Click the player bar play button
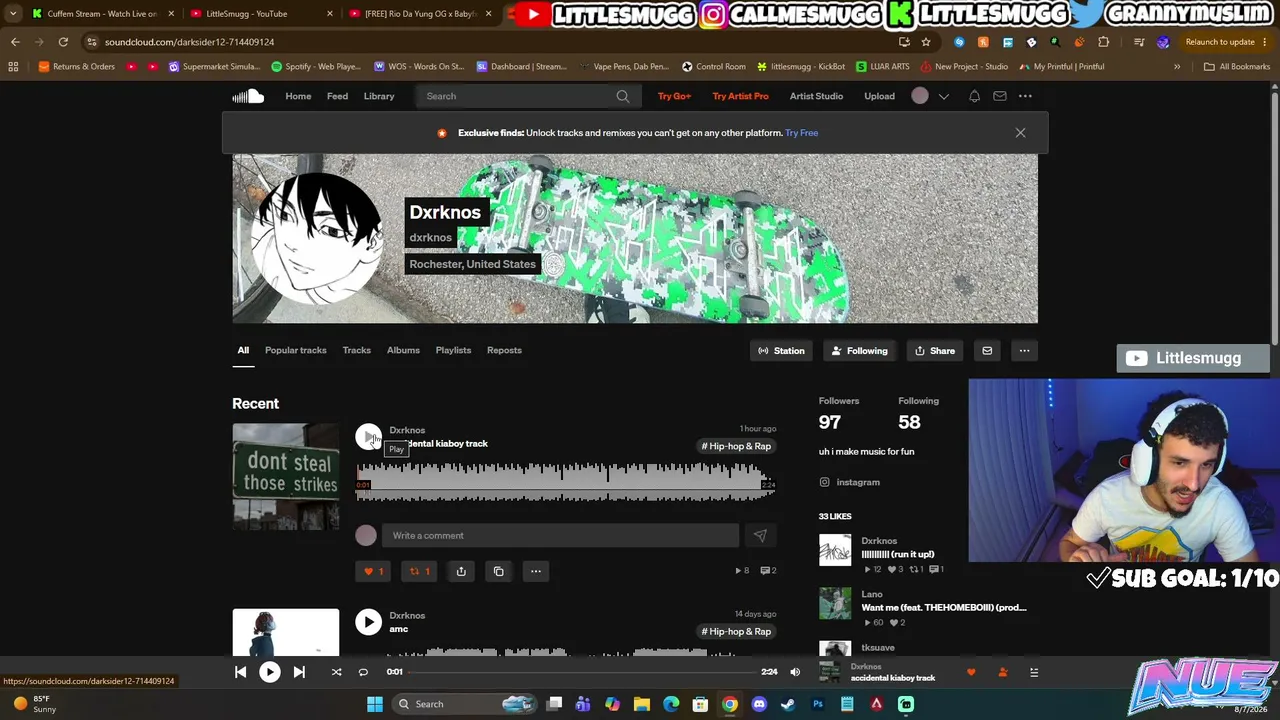1280x720 pixels. pyautogui.click(x=270, y=672)
